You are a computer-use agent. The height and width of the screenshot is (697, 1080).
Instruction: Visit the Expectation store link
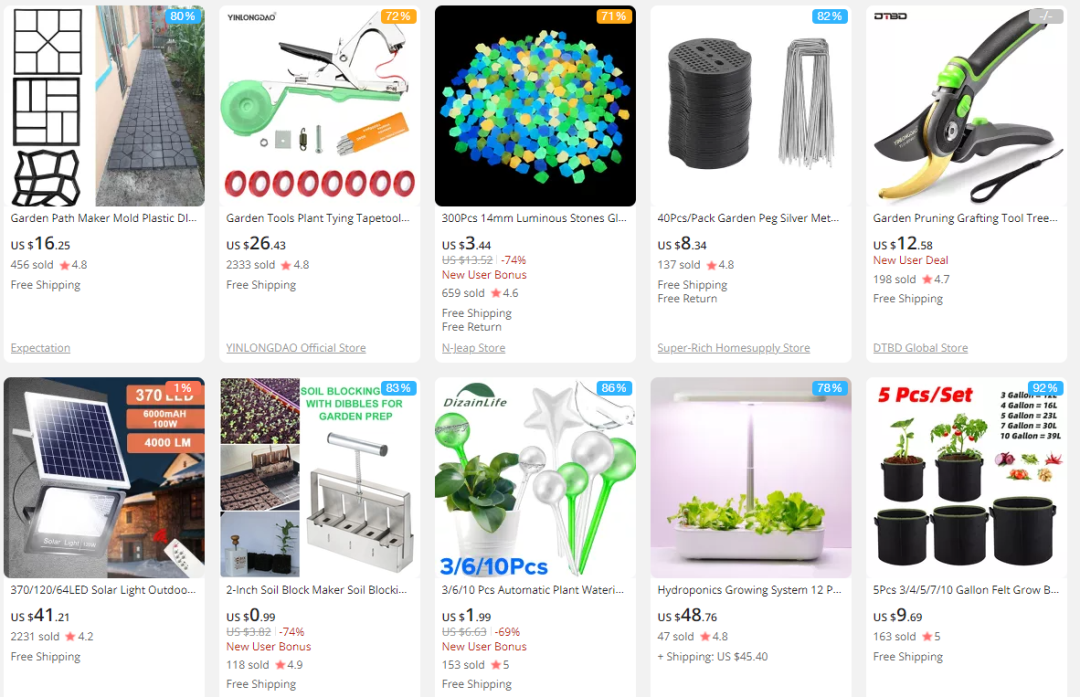tap(41, 348)
